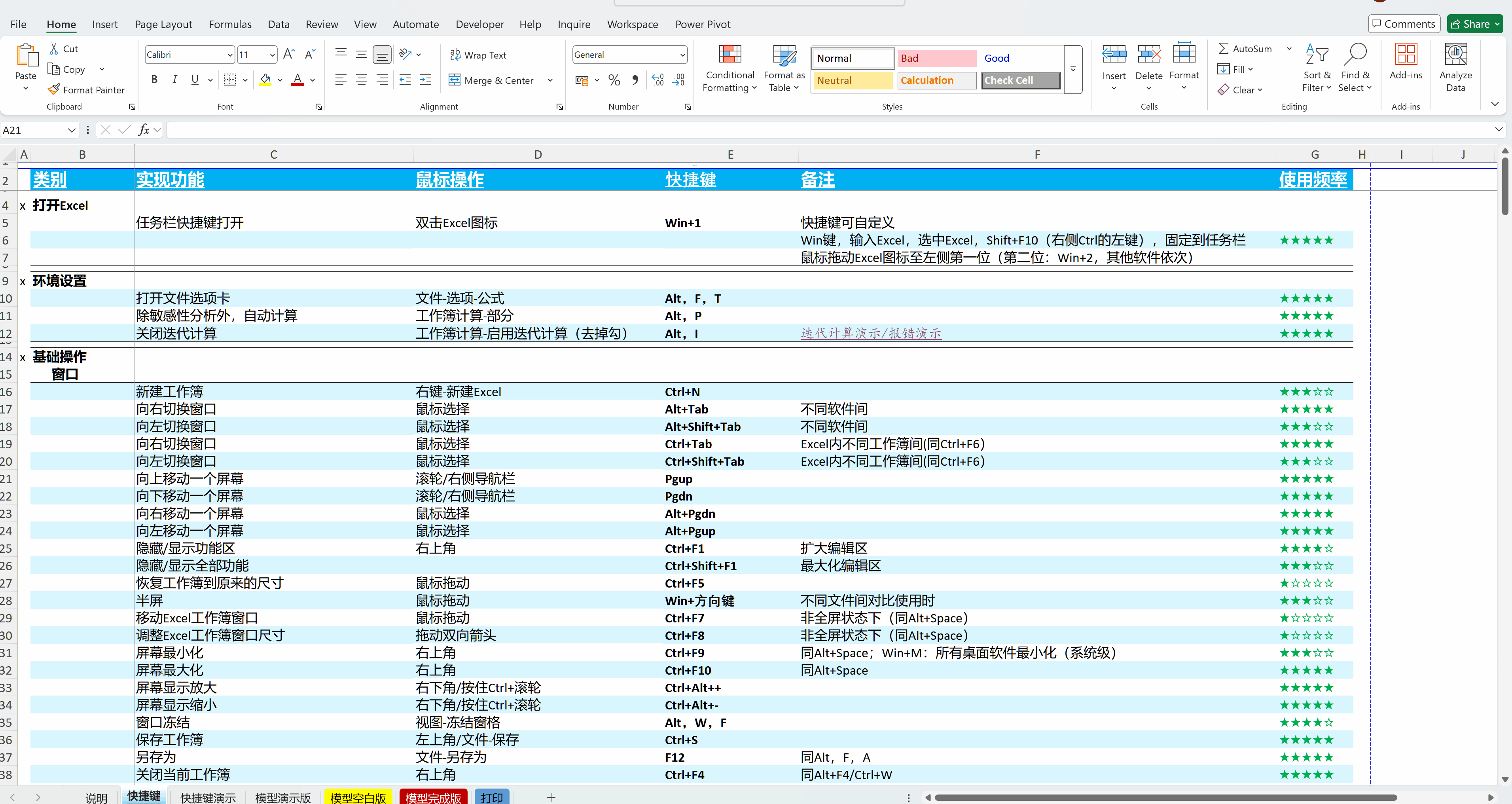The height and width of the screenshot is (804, 1512).
Task: Open the File menu
Action: 18,24
